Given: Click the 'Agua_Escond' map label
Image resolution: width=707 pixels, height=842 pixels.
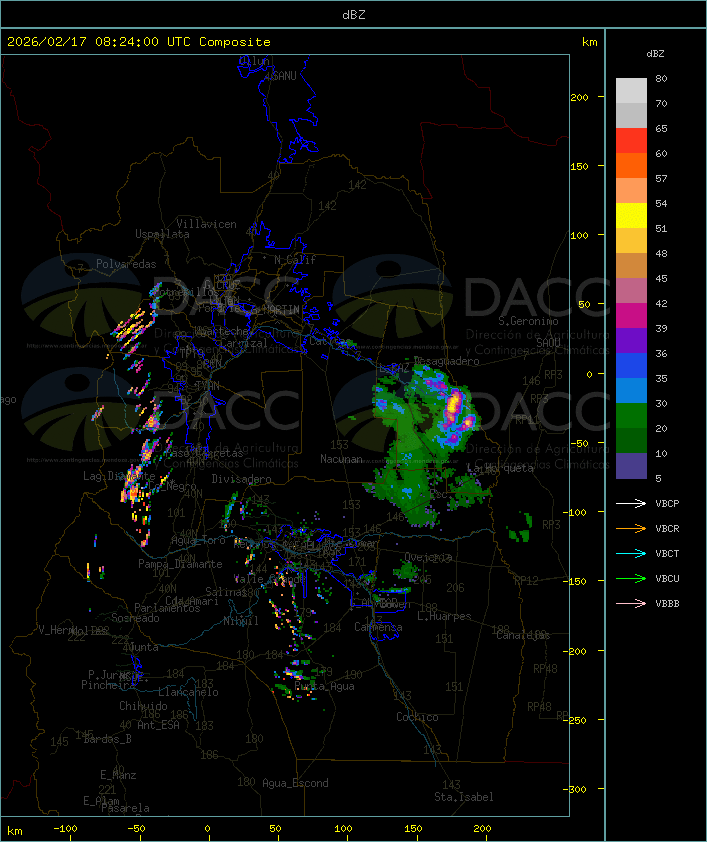Looking at the screenshot, I should (295, 783).
